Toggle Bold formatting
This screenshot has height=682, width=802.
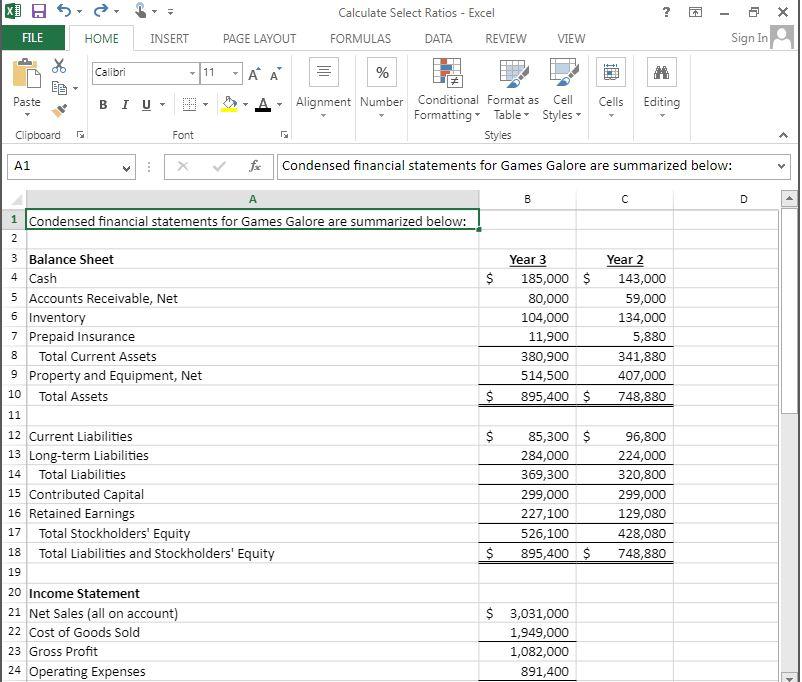pyautogui.click(x=103, y=104)
